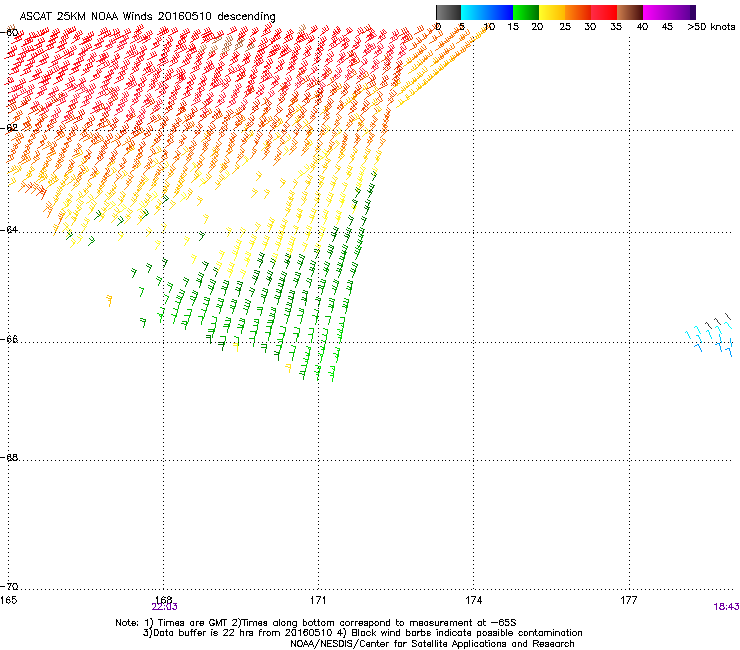Viewport: 740px width, 650px height.
Task: Click the latitude label '-64'
Action: click(x=9, y=230)
